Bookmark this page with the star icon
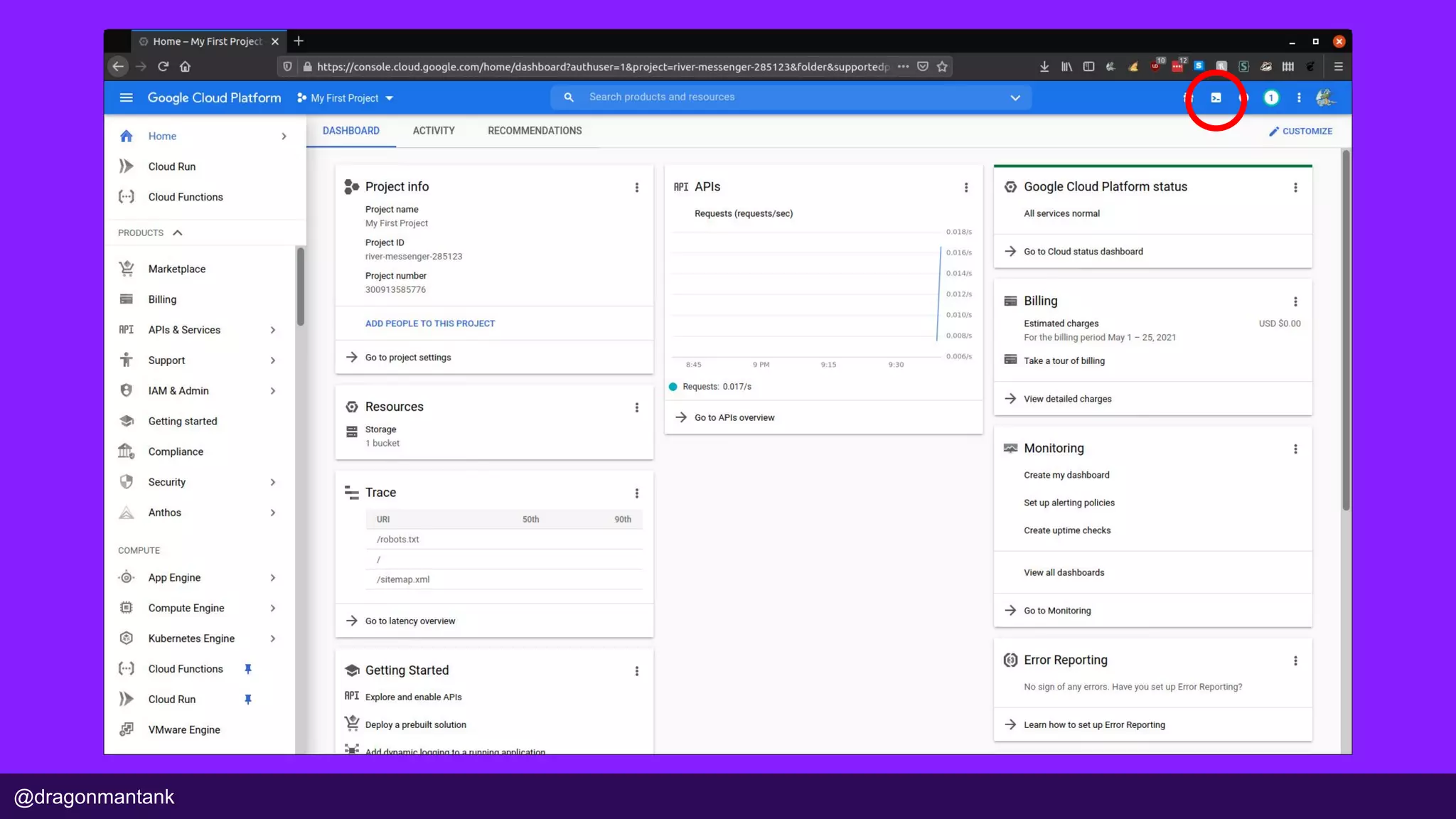1456x819 pixels. 942,67
